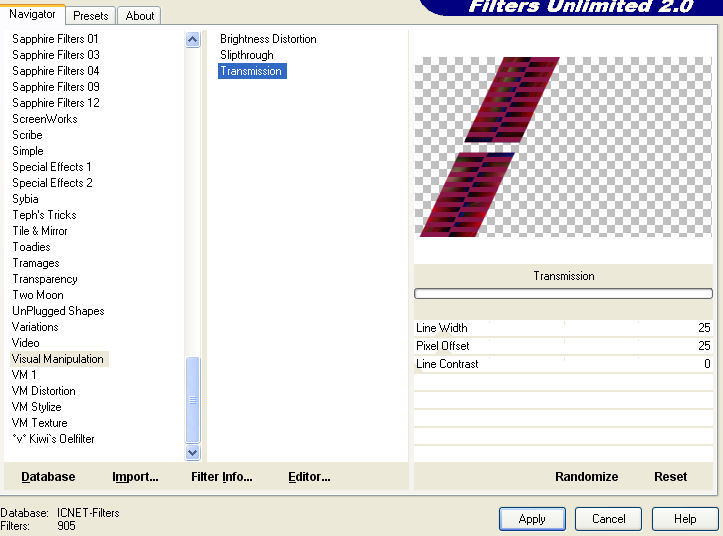This screenshot has width=723, height=536.
Task: Open UnPlugged Shapes category
Action: pos(58,311)
